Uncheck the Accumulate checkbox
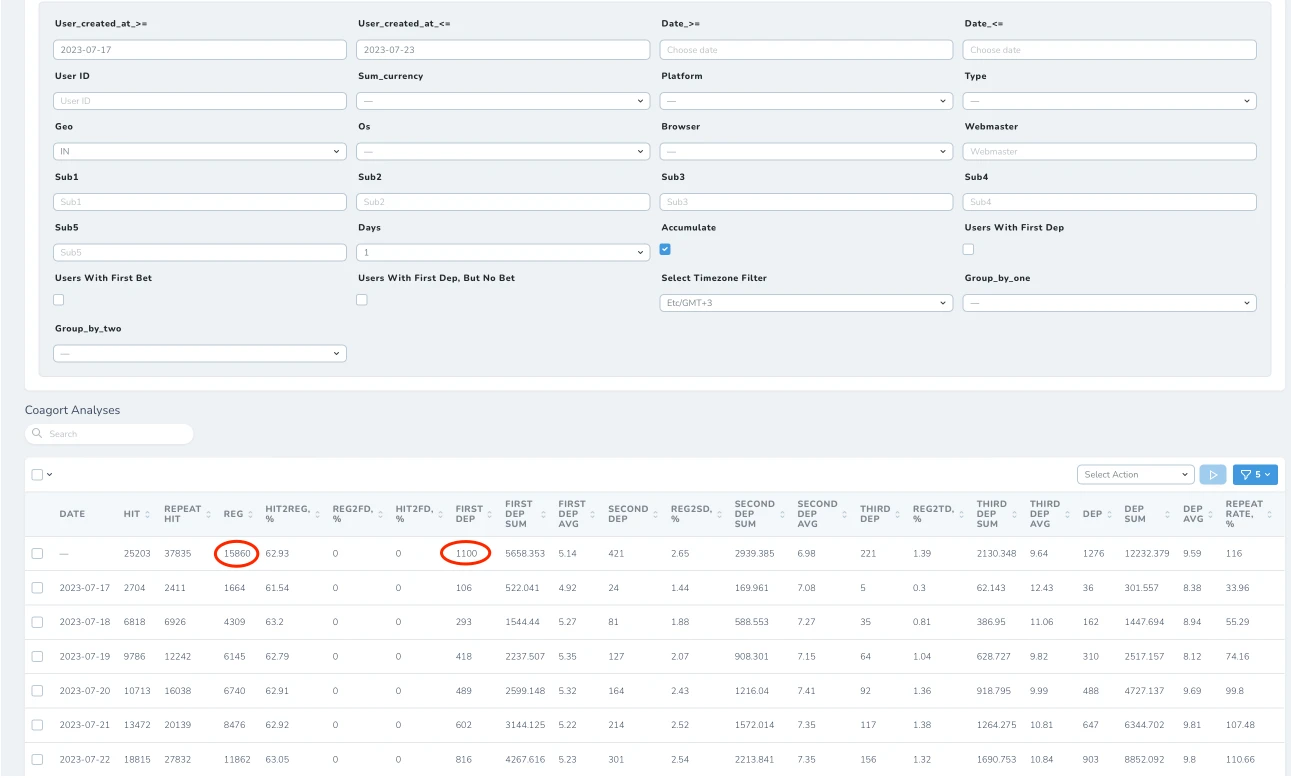This screenshot has height=778, width=1291. tap(666, 249)
